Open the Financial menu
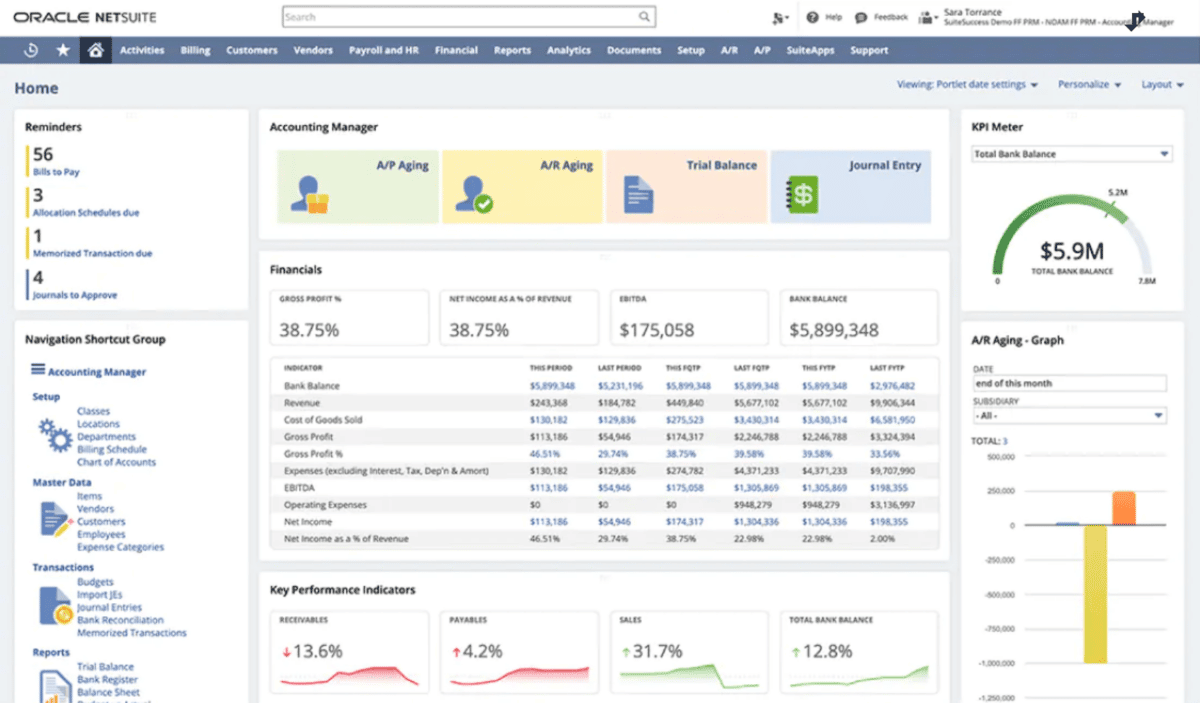The height and width of the screenshot is (703, 1200). coord(456,49)
